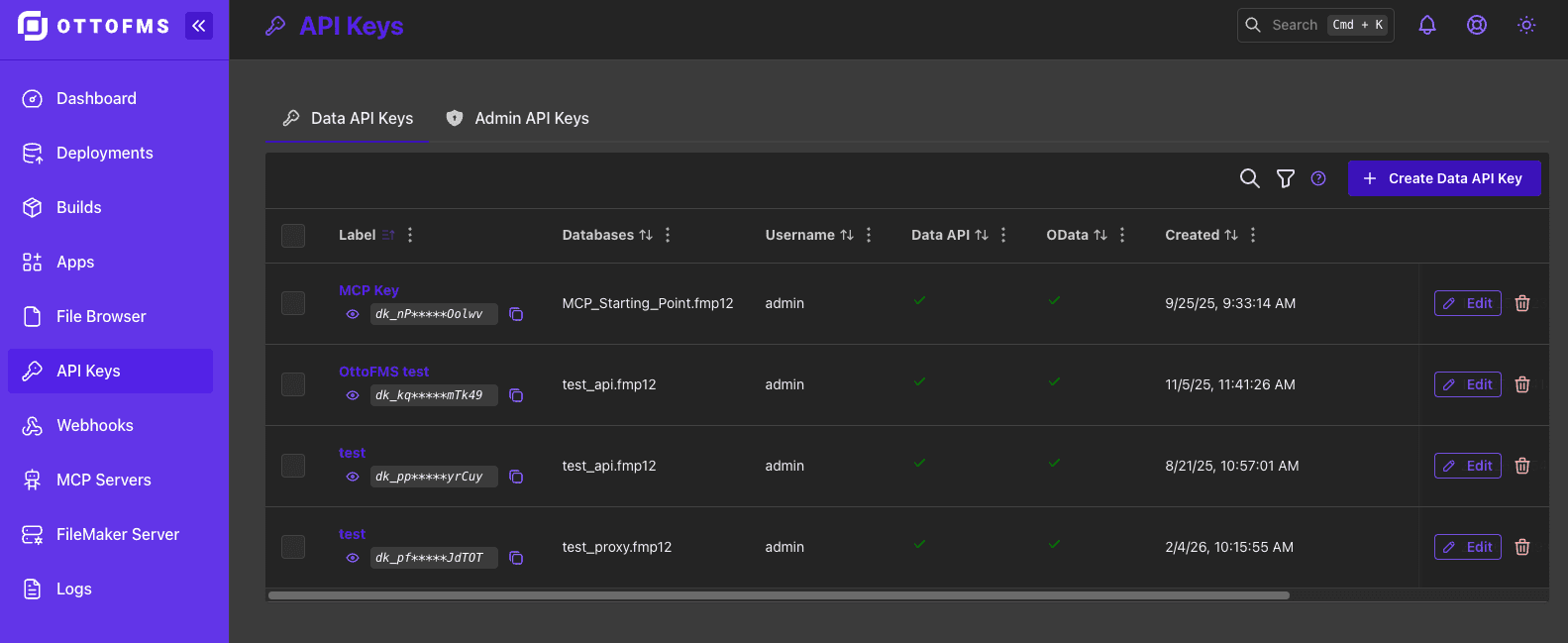Open Deployments in sidebar
The width and height of the screenshot is (1568, 643).
click(110, 153)
